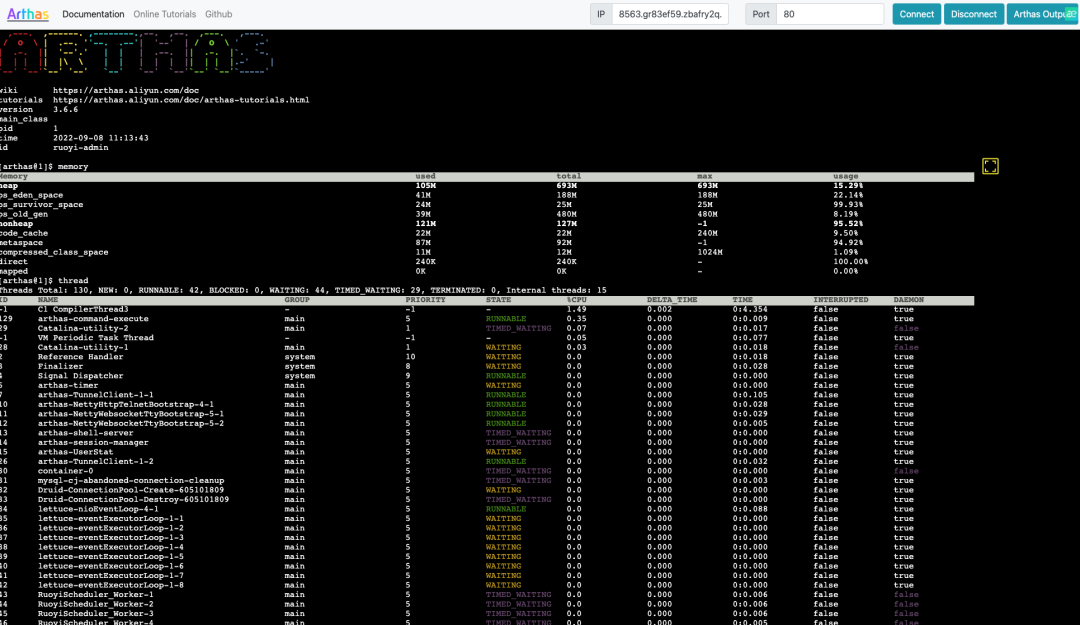Select the time value 2022-09-08 11:13:43
This screenshot has height=625, width=1080.
pyautogui.click(x=101, y=138)
